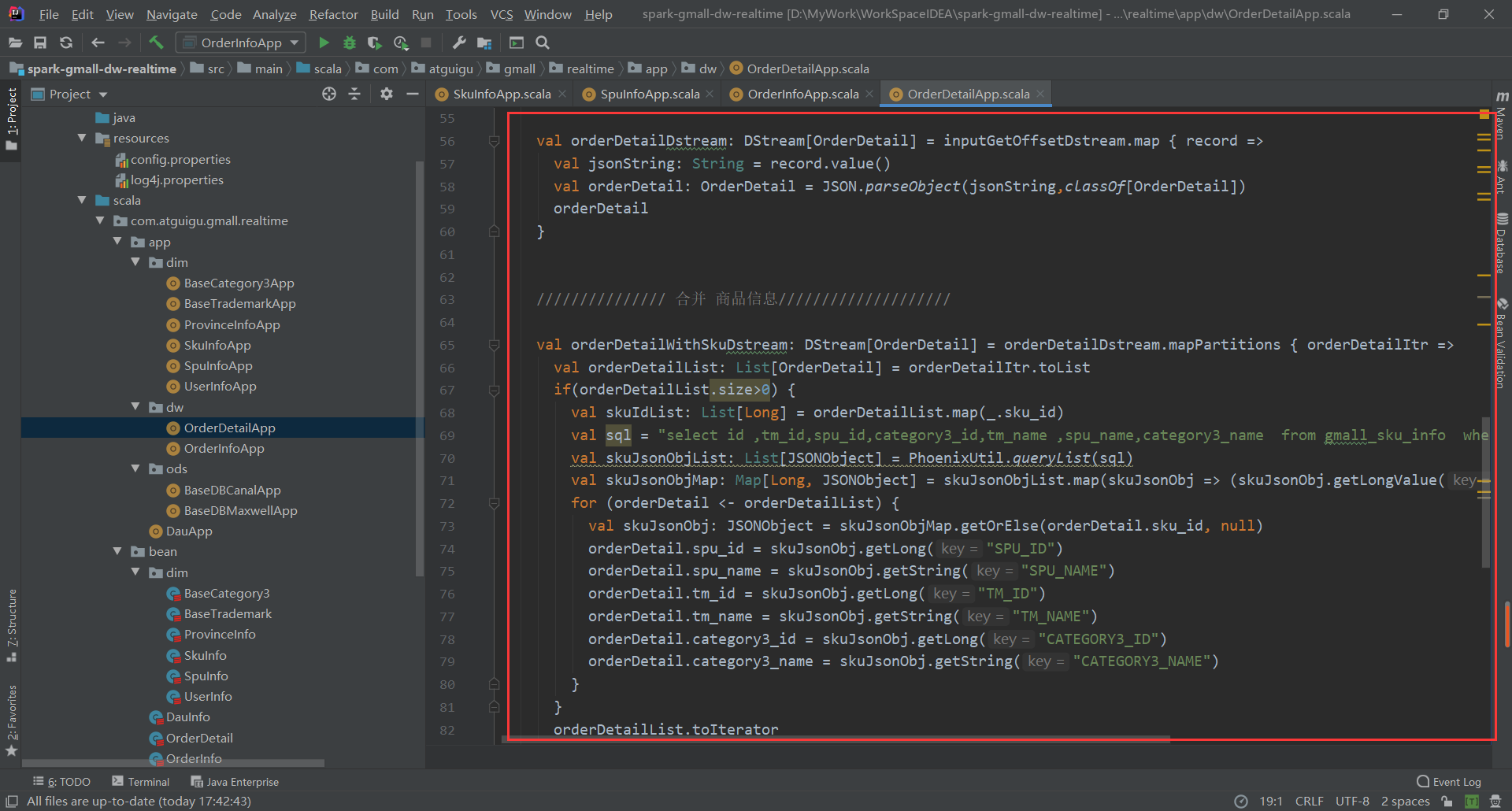1512x811 pixels.
Task: Click the OrderDetailApp.scala breadcrumb
Action: (x=807, y=69)
